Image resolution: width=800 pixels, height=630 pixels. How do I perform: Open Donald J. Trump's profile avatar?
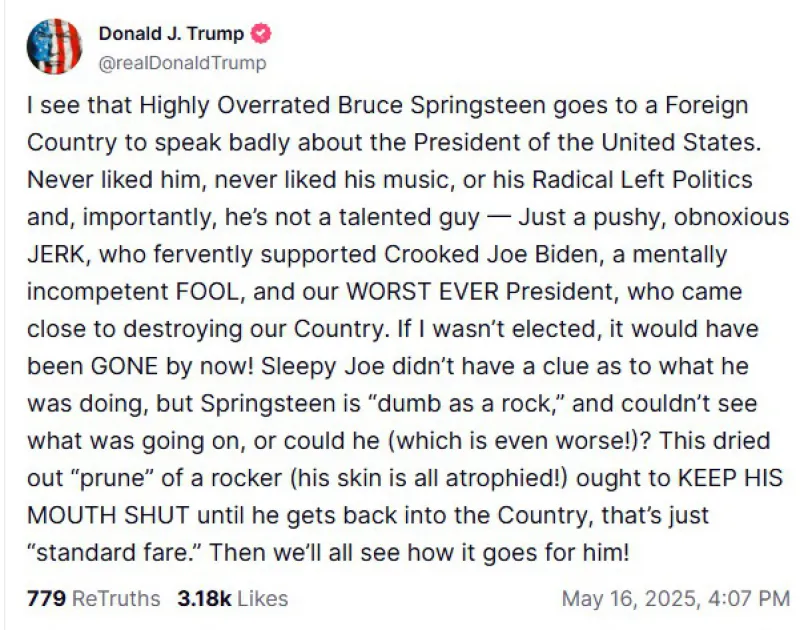point(54,47)
